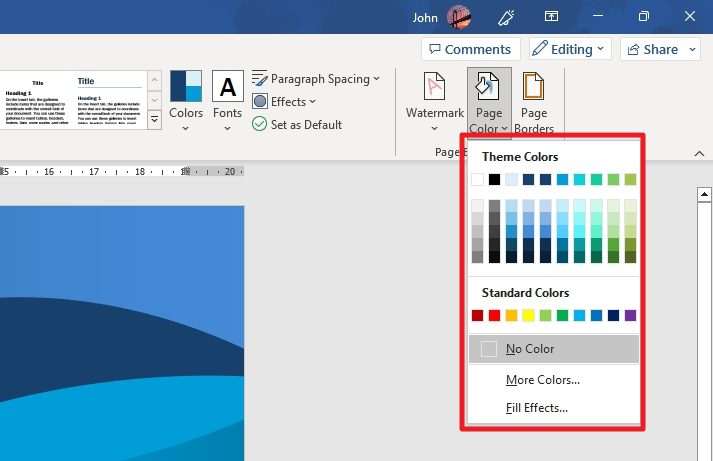The width and height of the screenshot is (713, 461).
Task: Open Page Borders dialog
Action: [534, 102]
